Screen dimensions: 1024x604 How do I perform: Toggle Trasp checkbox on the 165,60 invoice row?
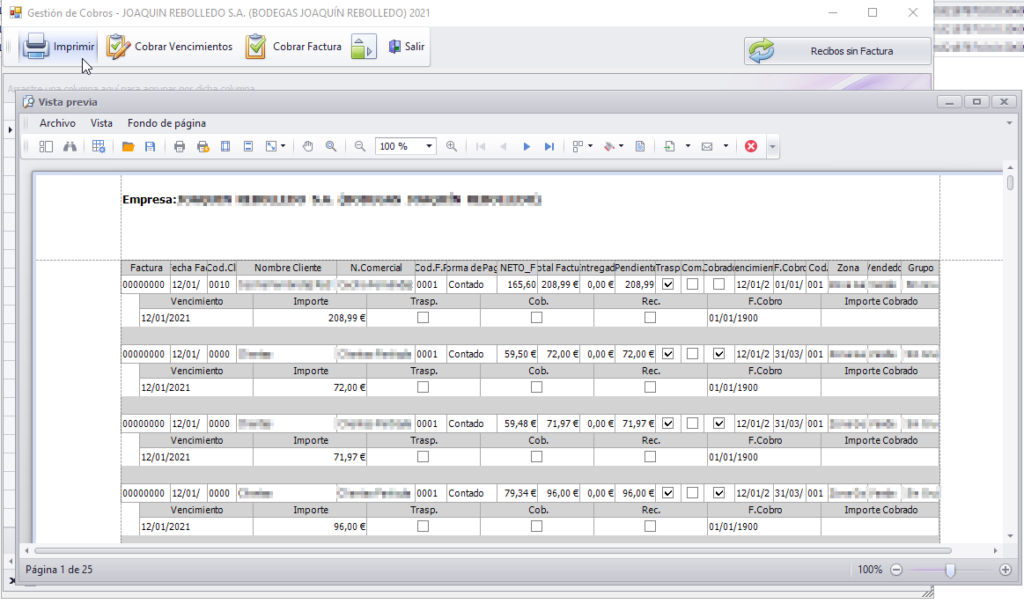click(x=667, y=285)
